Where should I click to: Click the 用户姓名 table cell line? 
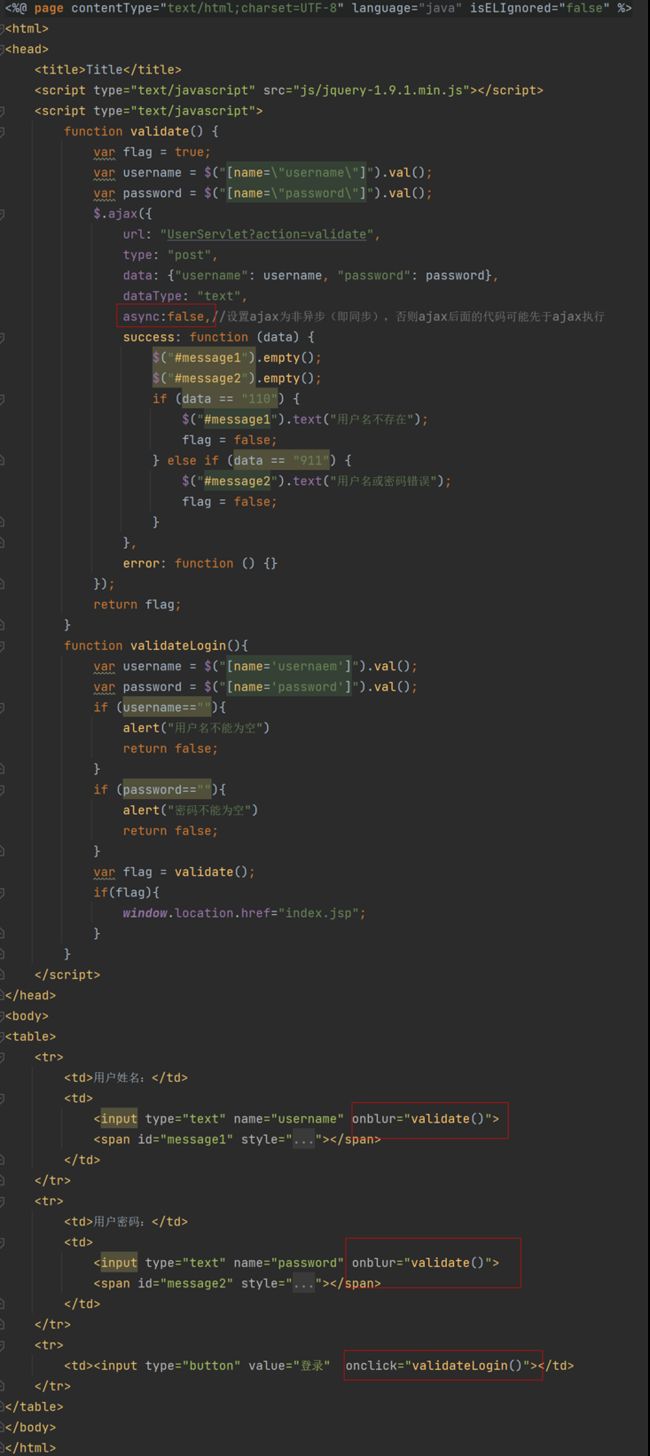point(126,1077)
